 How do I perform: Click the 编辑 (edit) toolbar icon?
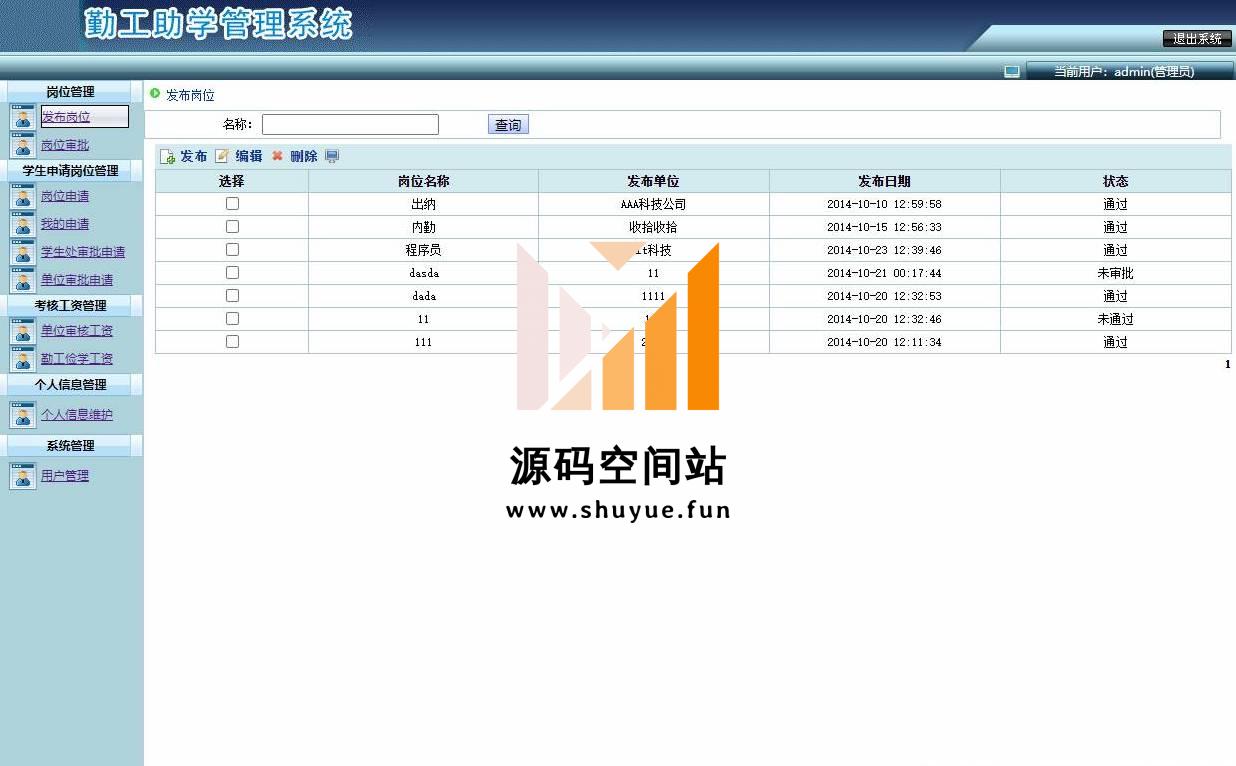(222, 156)
